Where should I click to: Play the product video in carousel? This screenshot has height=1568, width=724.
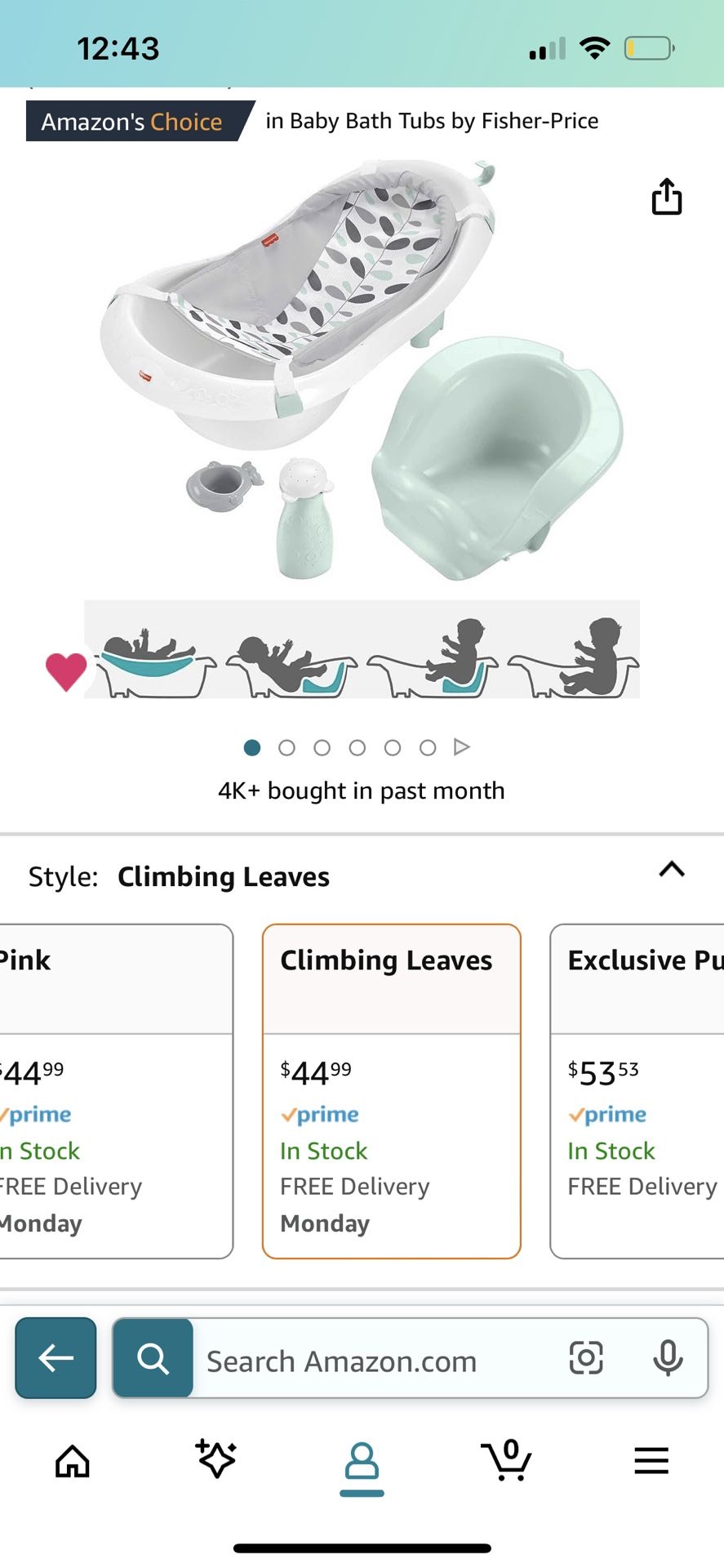tap(462, 747)
